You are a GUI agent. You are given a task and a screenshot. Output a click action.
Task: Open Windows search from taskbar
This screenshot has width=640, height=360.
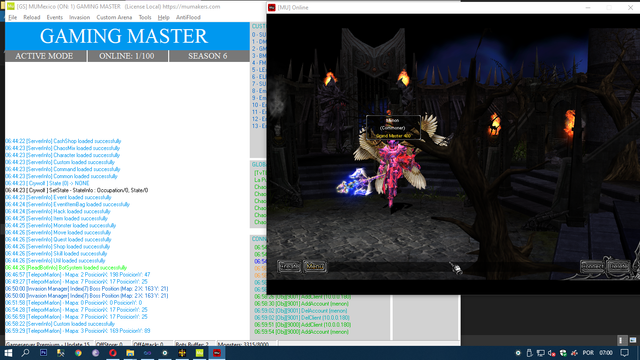point(25,353)
